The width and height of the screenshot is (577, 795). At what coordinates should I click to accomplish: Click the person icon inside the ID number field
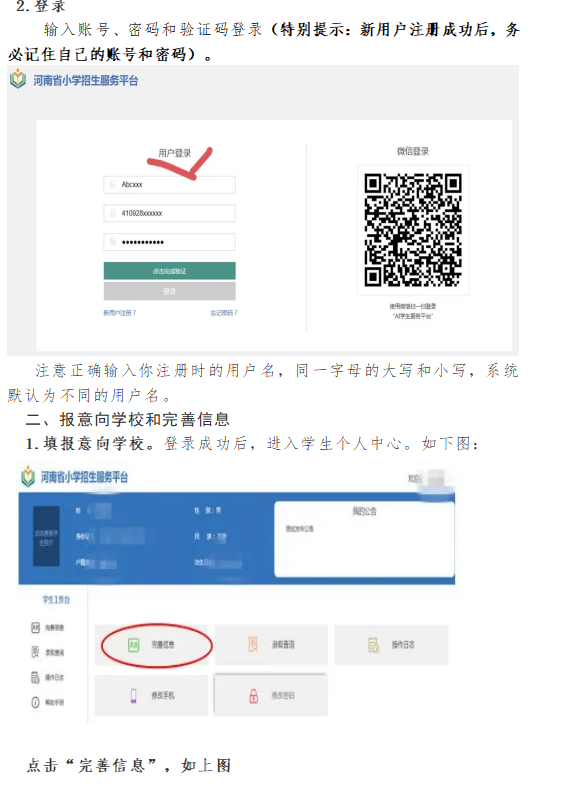[x=113, y=213]
